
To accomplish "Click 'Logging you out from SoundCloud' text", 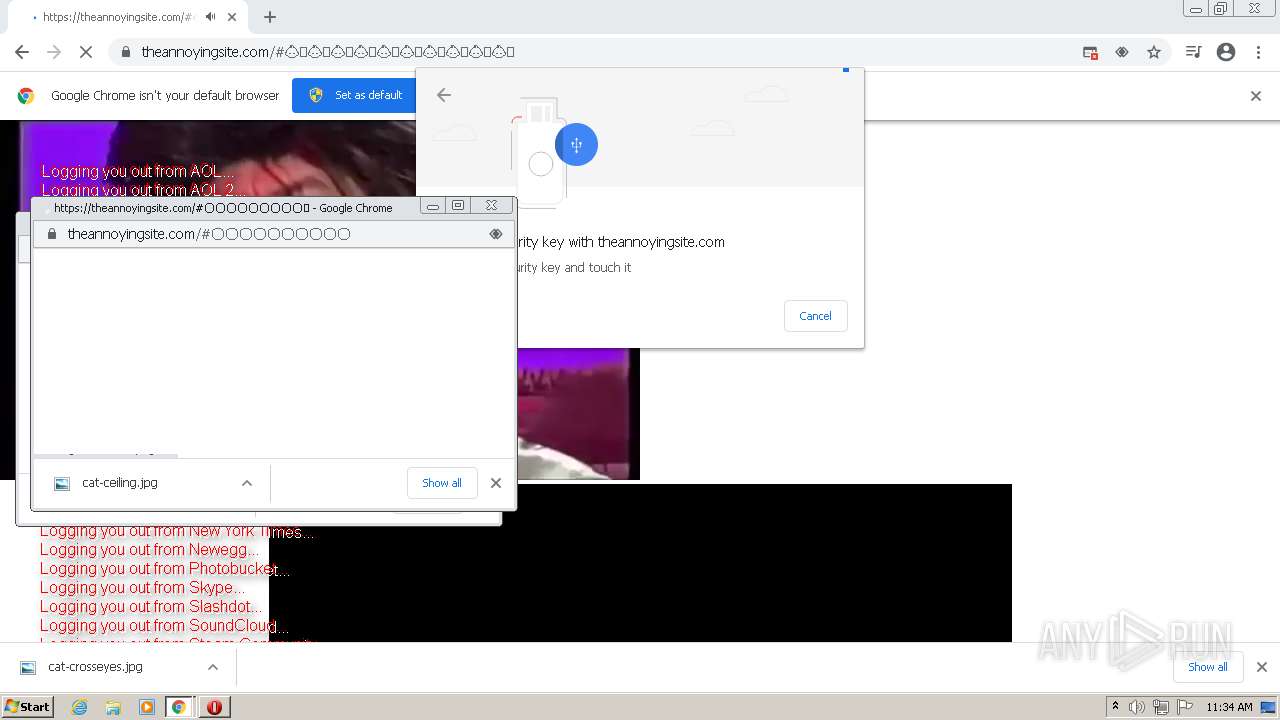I will pos(163,626).
